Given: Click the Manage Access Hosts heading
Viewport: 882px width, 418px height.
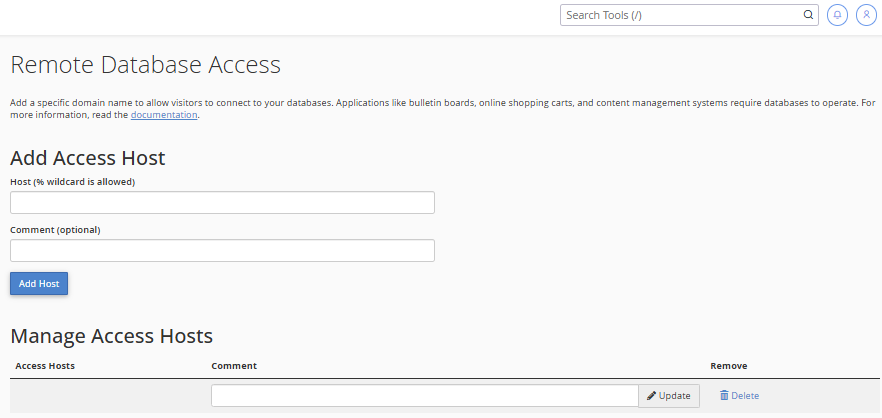Looking at the screenshot, I should pos(111,336).
